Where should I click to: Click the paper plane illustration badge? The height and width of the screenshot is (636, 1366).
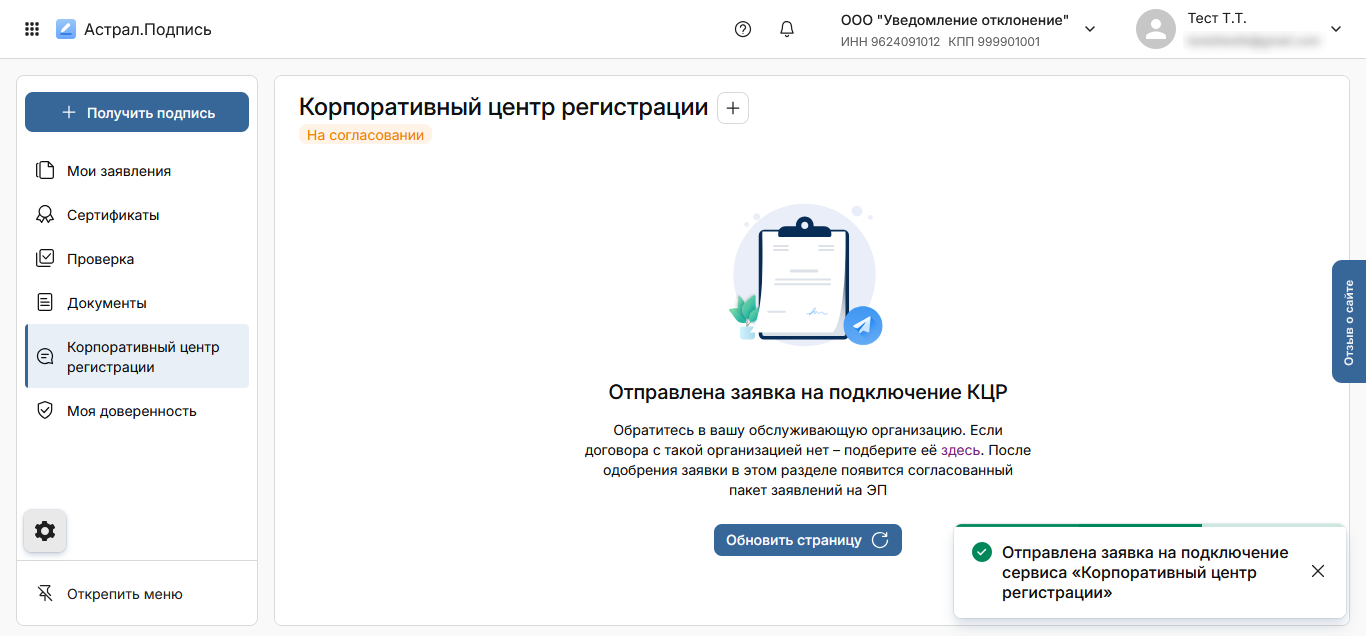tap(862, 325)
